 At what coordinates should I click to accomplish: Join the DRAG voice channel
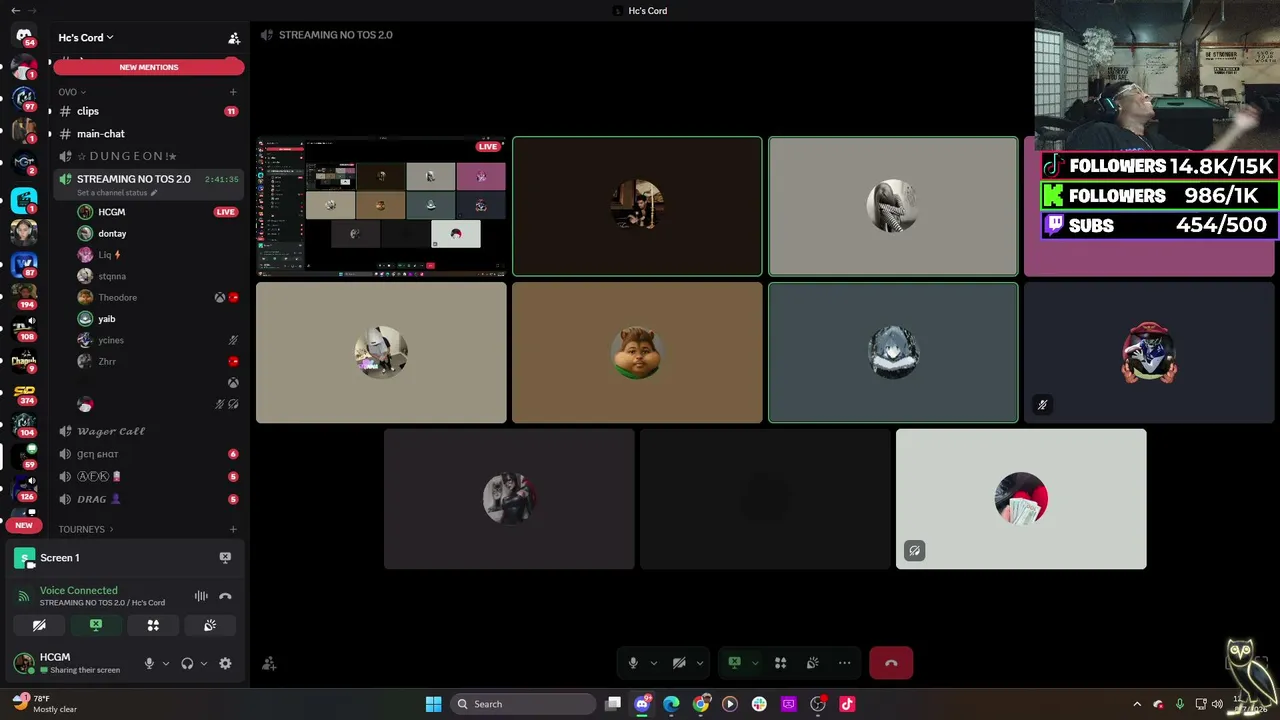tap(149, 499)
